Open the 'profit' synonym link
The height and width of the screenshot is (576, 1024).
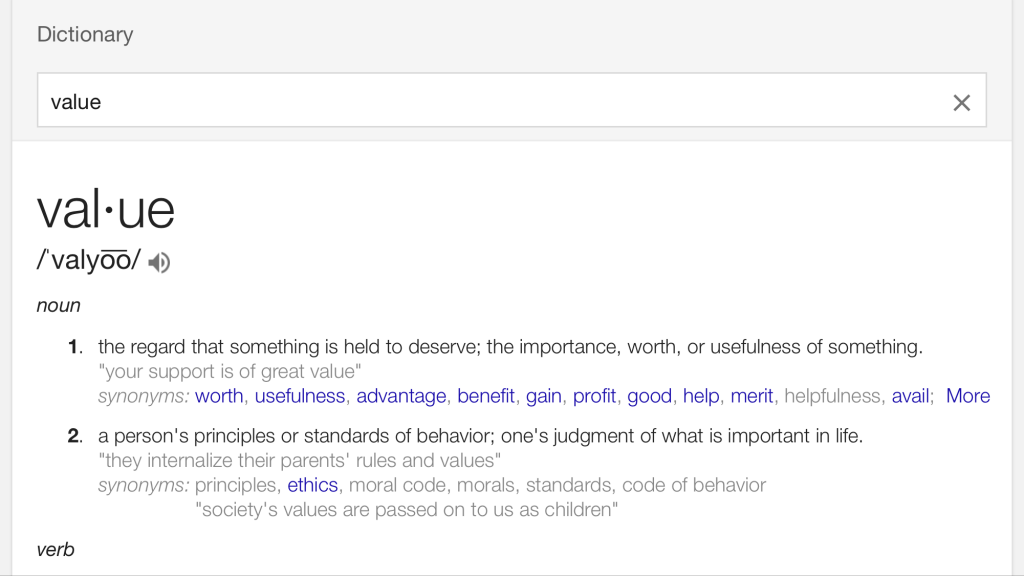(x=594, y=396)
